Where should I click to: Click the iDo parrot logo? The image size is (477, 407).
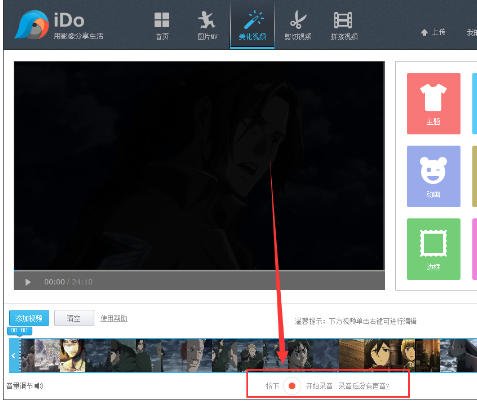[x=32, y=24]
